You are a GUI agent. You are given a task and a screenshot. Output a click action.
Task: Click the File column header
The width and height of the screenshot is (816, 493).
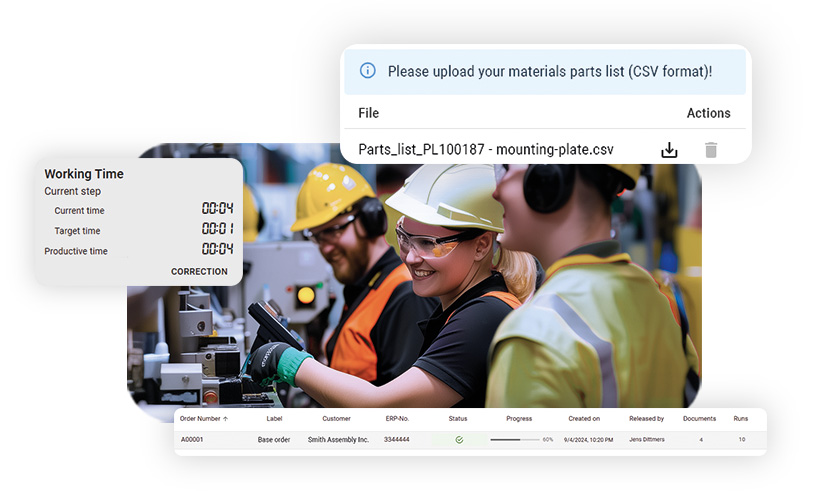[x=368, y=113]
